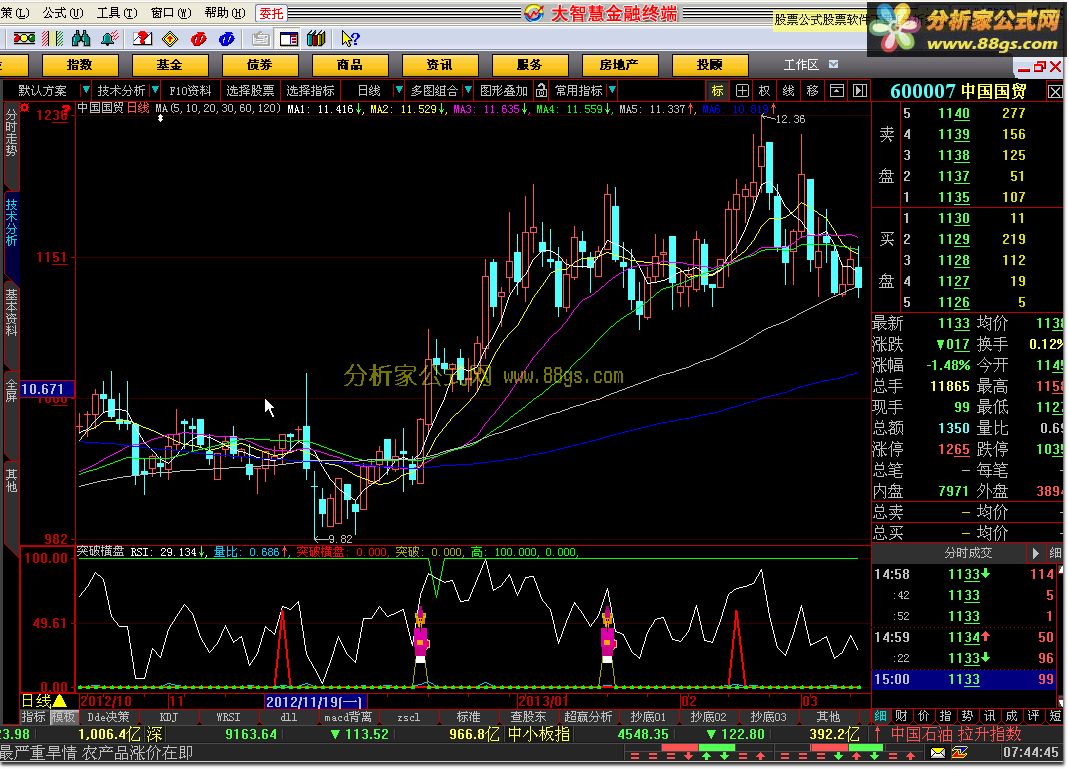Click the blue circular info icon
This screenshot has width=1069, height=769.
click(x=226, y=39)
